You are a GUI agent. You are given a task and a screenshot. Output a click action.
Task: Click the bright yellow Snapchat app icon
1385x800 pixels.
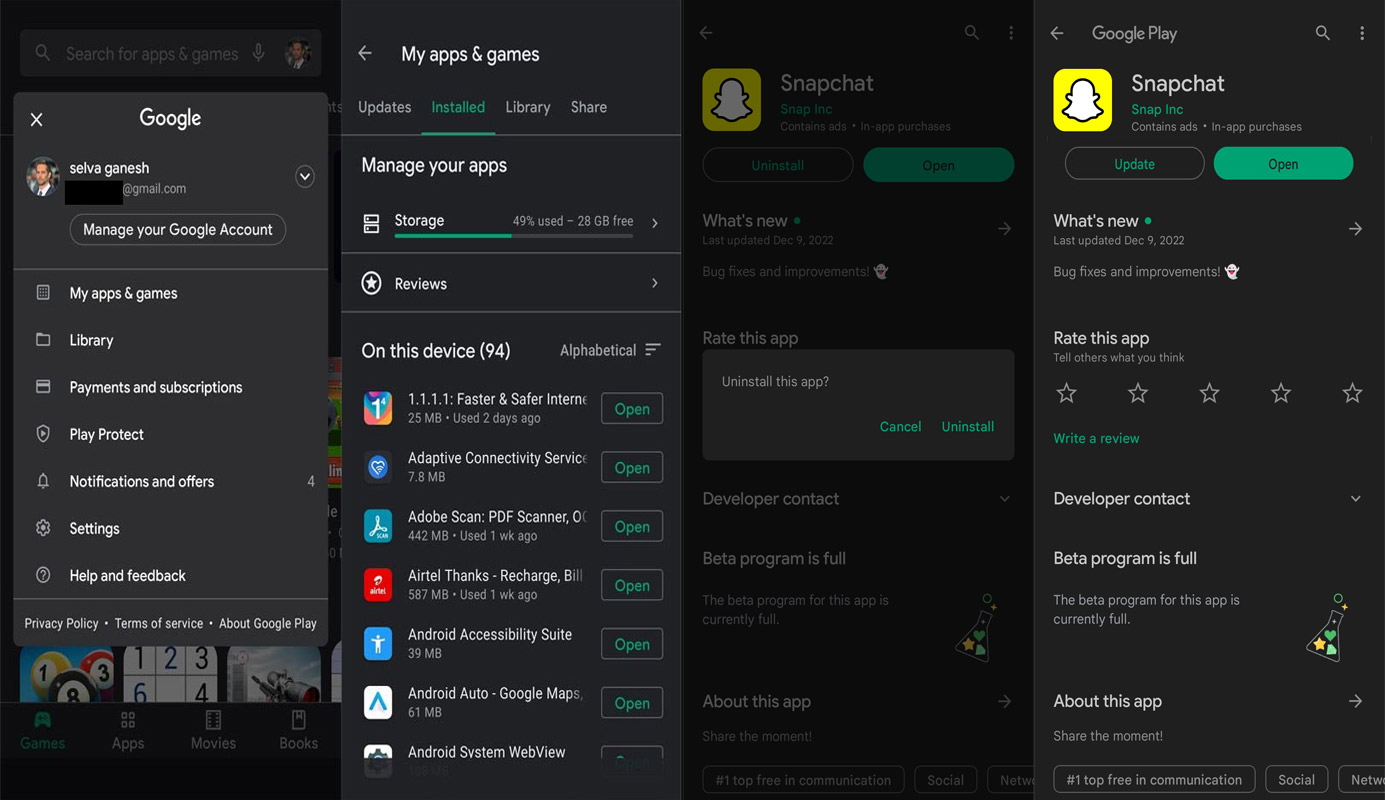pyautogui.click(x=1083, y=100)
